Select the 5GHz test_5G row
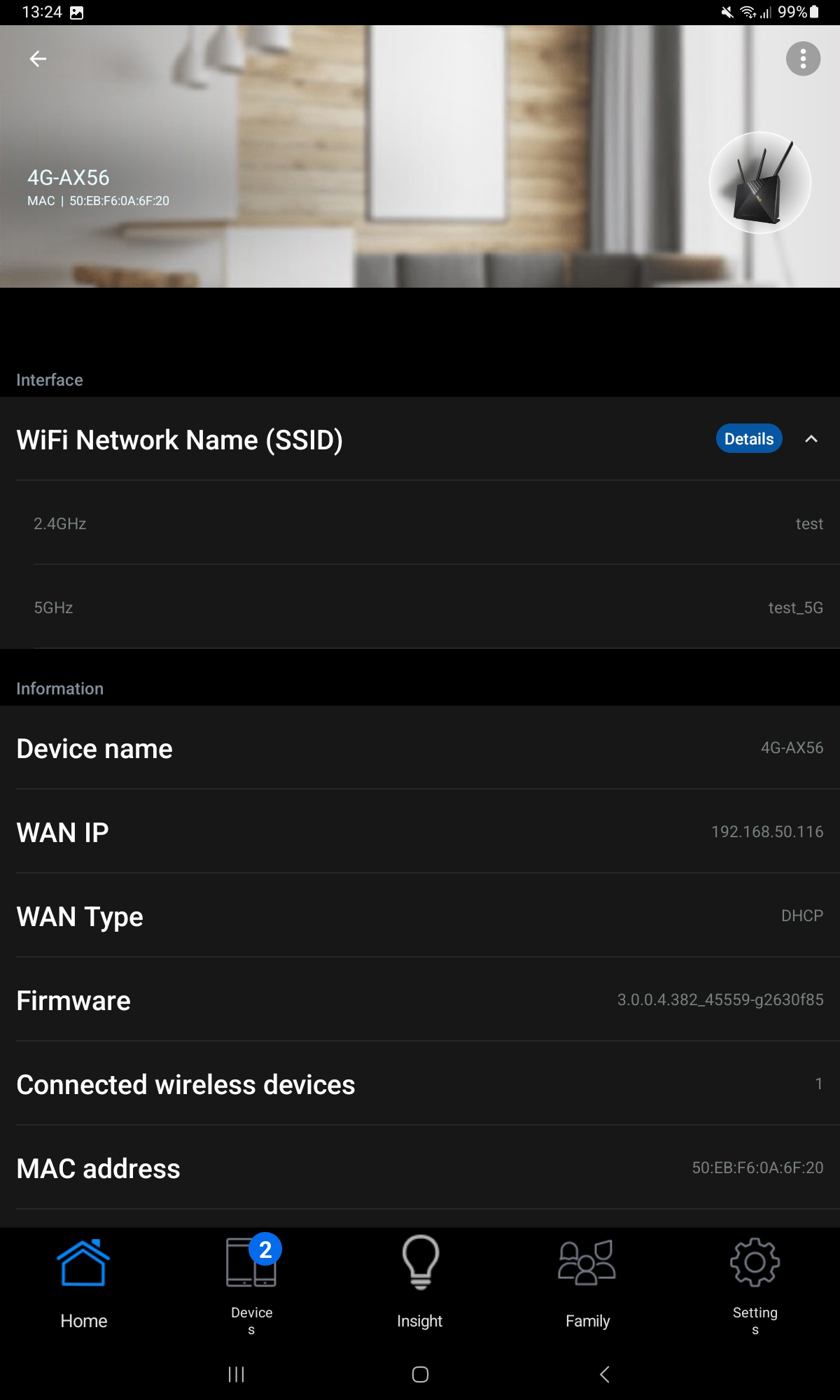 [420, 608]
